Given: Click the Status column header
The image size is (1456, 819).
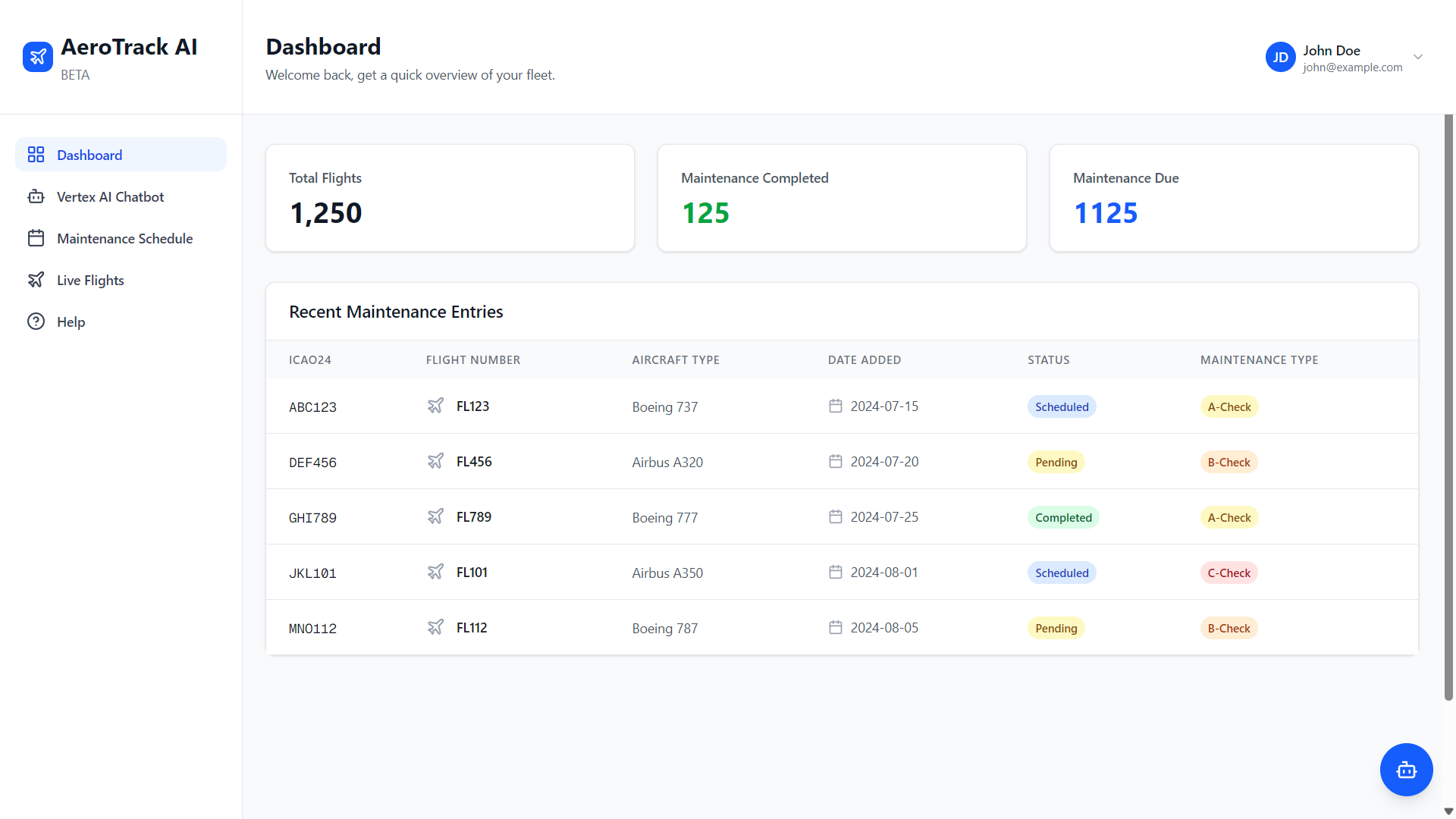Looking at the screenshot, I should (1048, 359).
